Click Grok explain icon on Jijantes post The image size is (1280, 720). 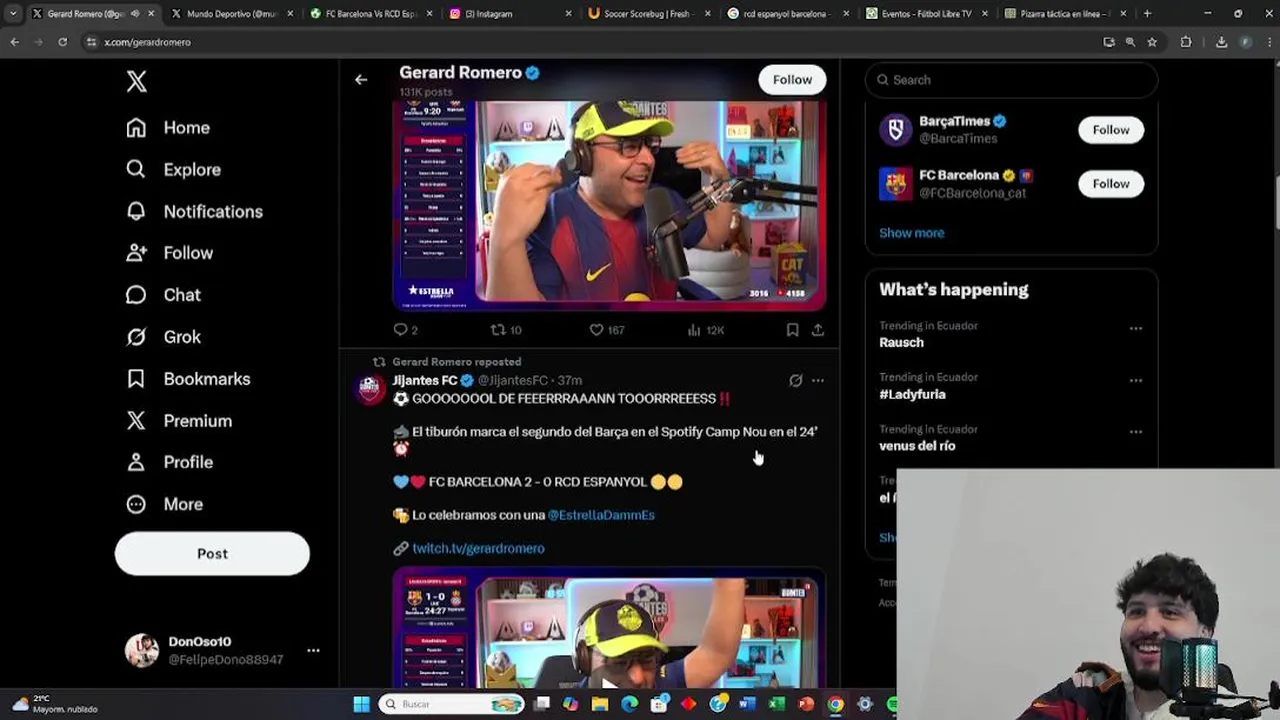(796, 380)
